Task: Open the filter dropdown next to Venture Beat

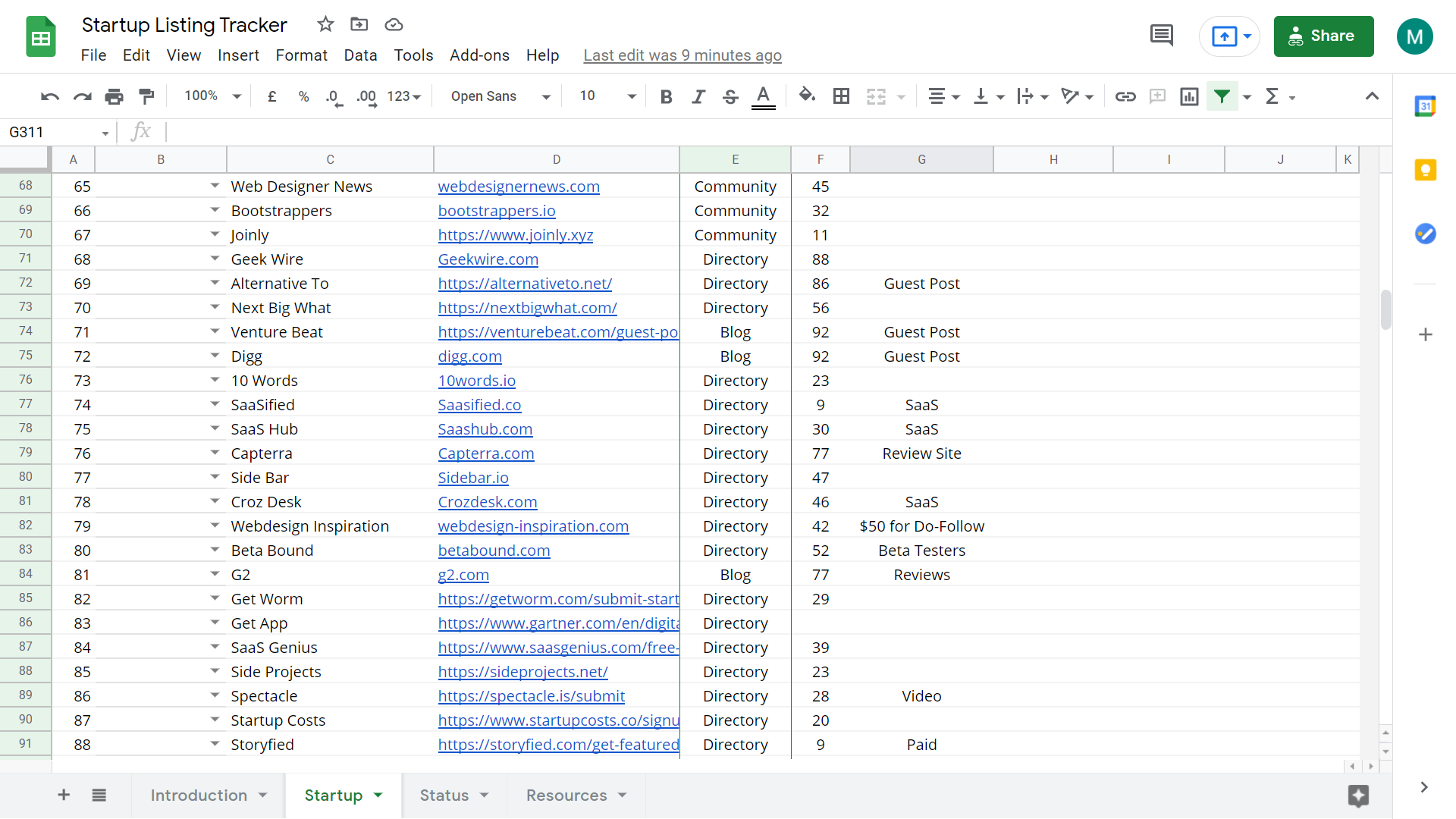Action: [214, 331]
